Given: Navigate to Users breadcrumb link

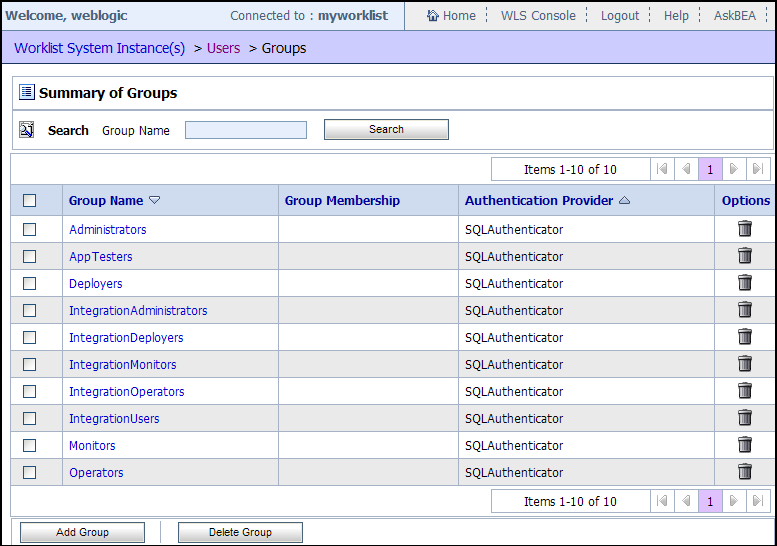Looking at the screenshot, I should (223, 48).
